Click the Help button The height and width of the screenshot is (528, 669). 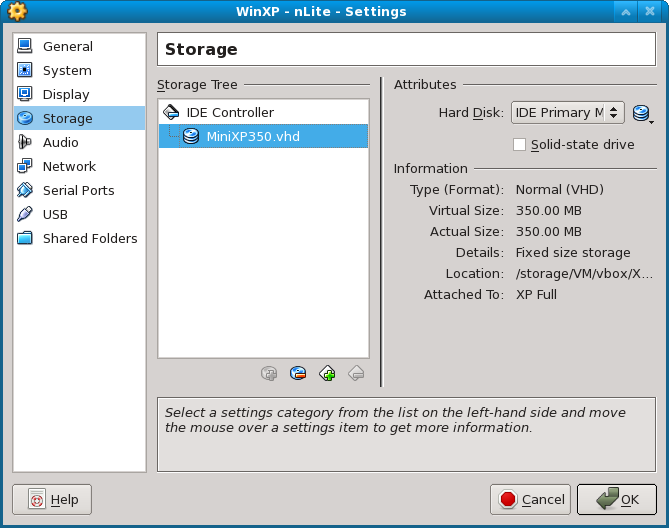point(52,499)
